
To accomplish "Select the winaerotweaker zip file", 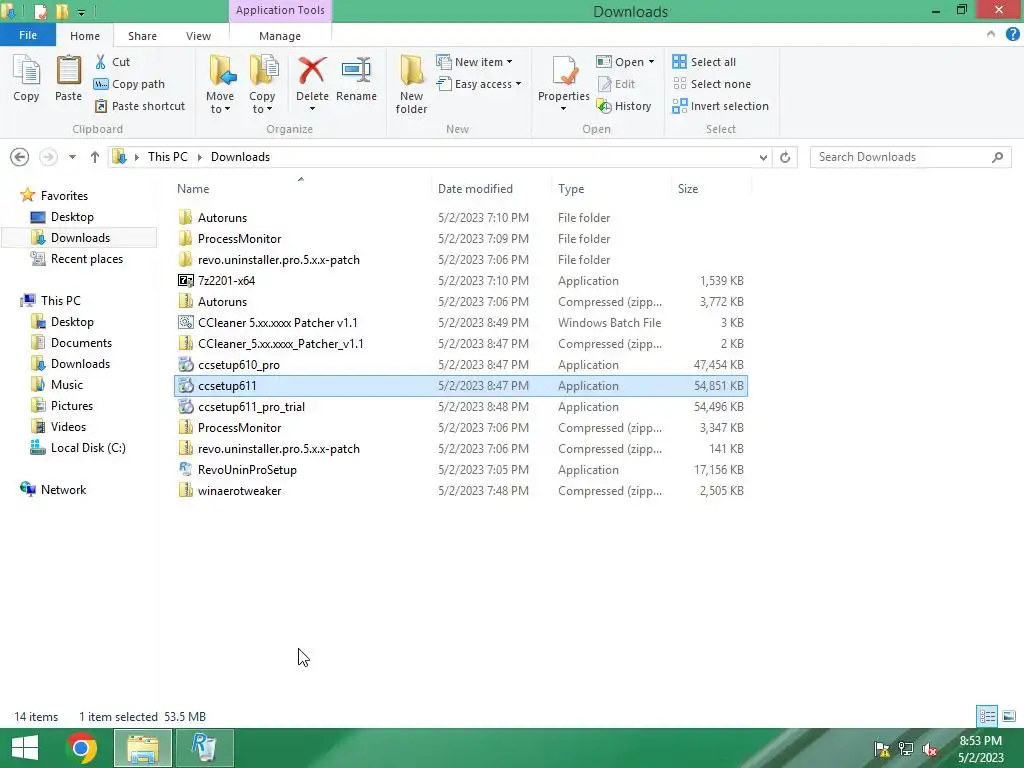I will coord(461,490).
